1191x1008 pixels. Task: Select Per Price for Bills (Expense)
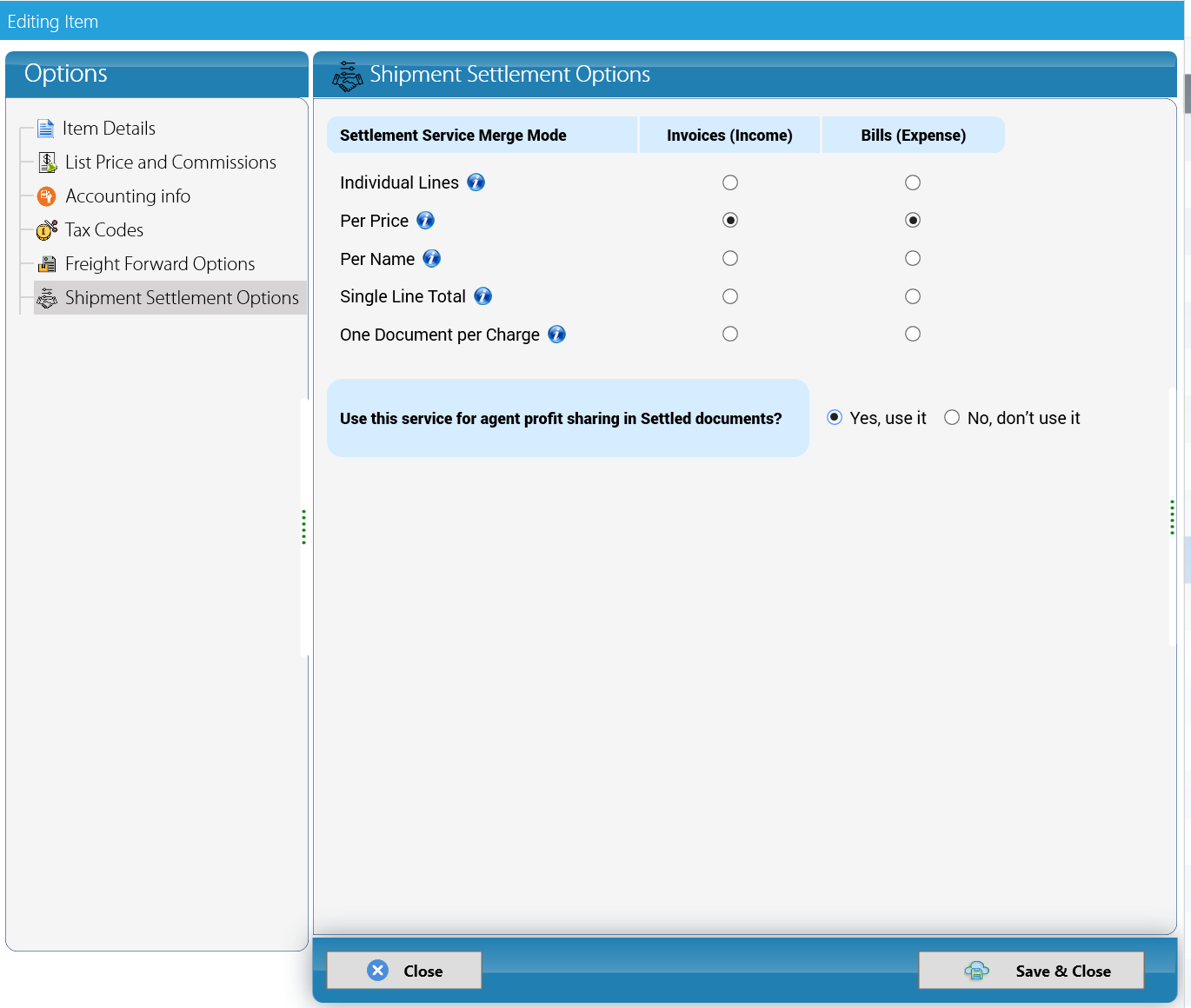pos(913,220)
